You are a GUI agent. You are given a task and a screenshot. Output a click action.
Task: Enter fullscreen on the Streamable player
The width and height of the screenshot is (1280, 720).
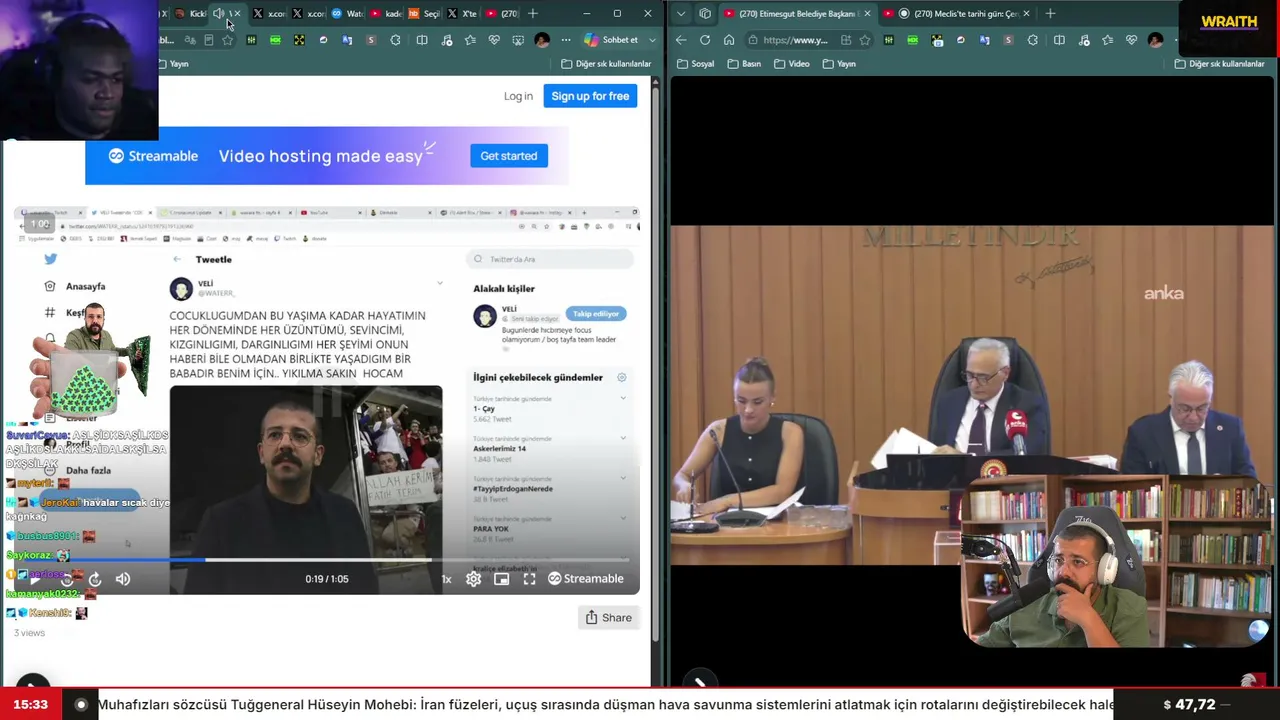(530, 579)
